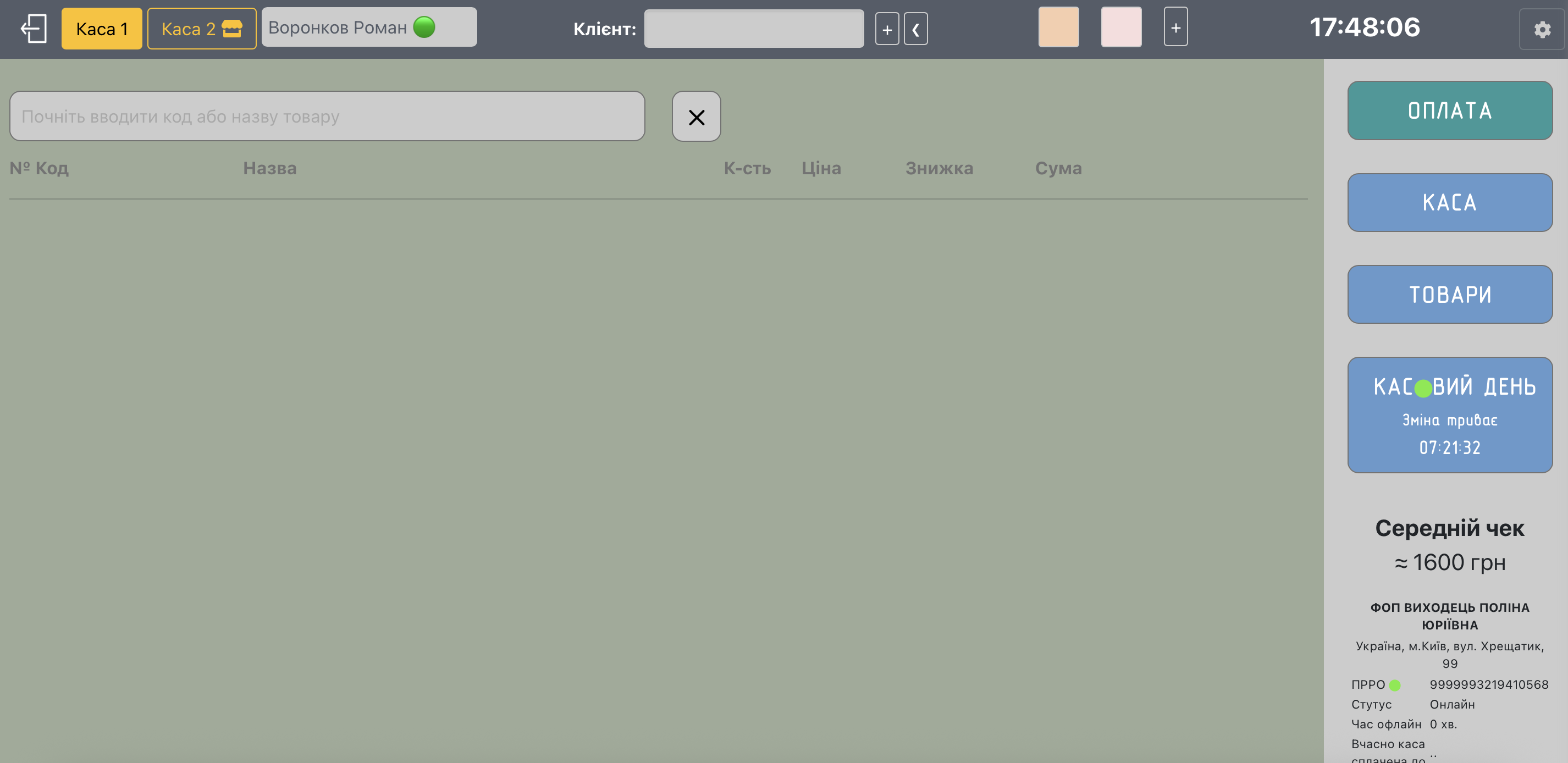Click the plus icon next to client field
Screen dimensions: 1568x763
887,29
